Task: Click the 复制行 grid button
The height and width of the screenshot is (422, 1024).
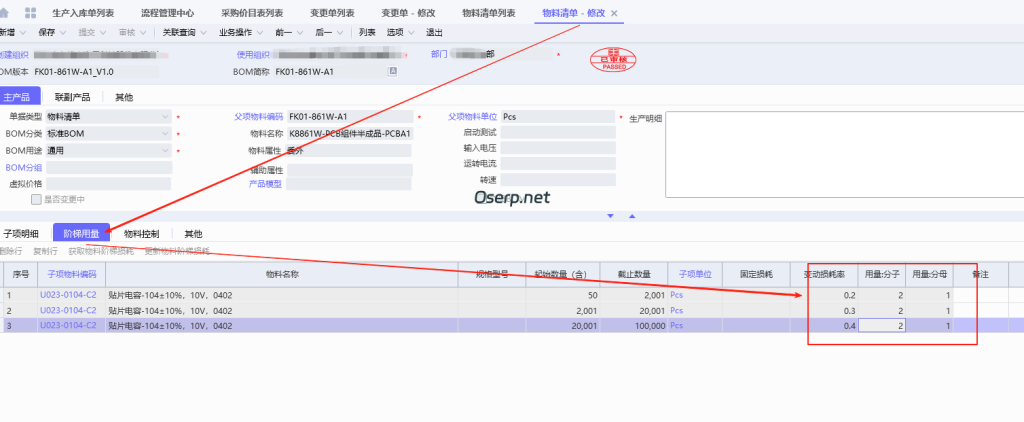Action: 46,252
